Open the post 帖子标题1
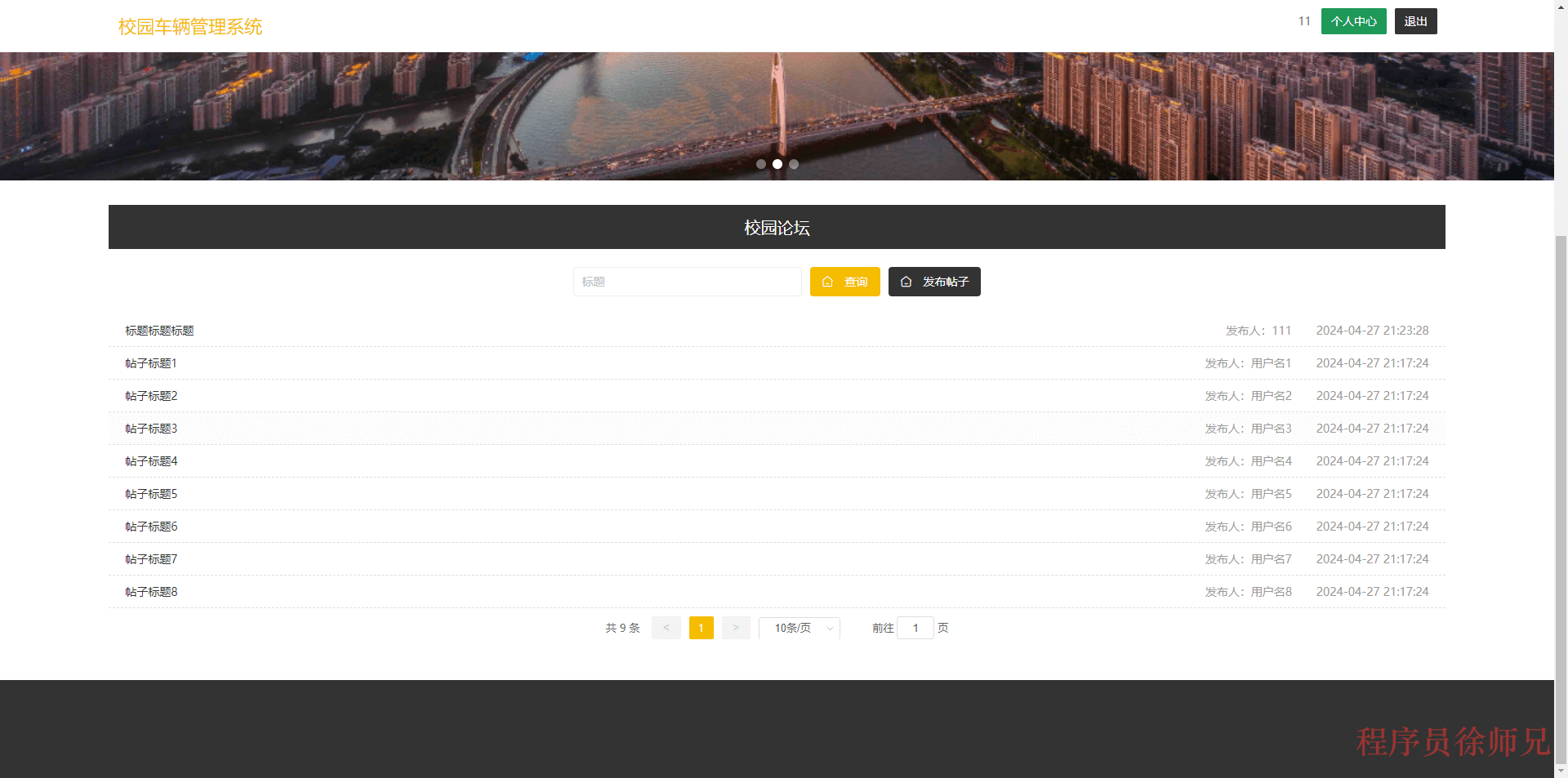The height and width of the screenshot is (778, 1568). 150,362
